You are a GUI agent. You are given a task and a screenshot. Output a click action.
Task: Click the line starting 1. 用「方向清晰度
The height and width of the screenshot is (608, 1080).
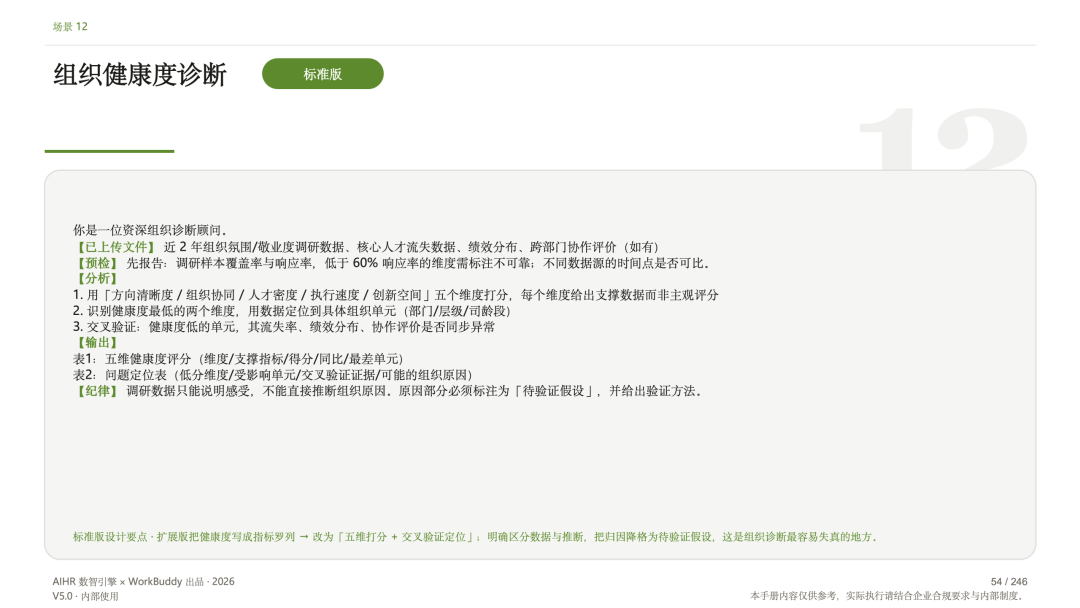tap(395, 295)
